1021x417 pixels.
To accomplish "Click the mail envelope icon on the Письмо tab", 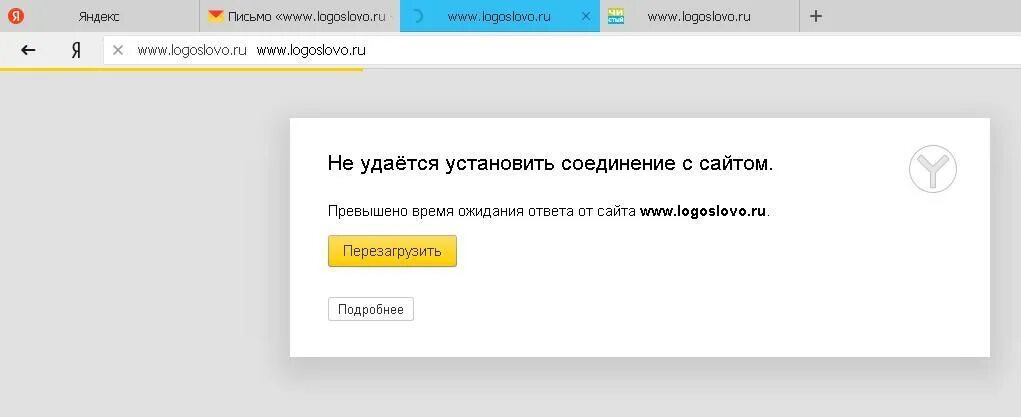I will pos(216,16).
